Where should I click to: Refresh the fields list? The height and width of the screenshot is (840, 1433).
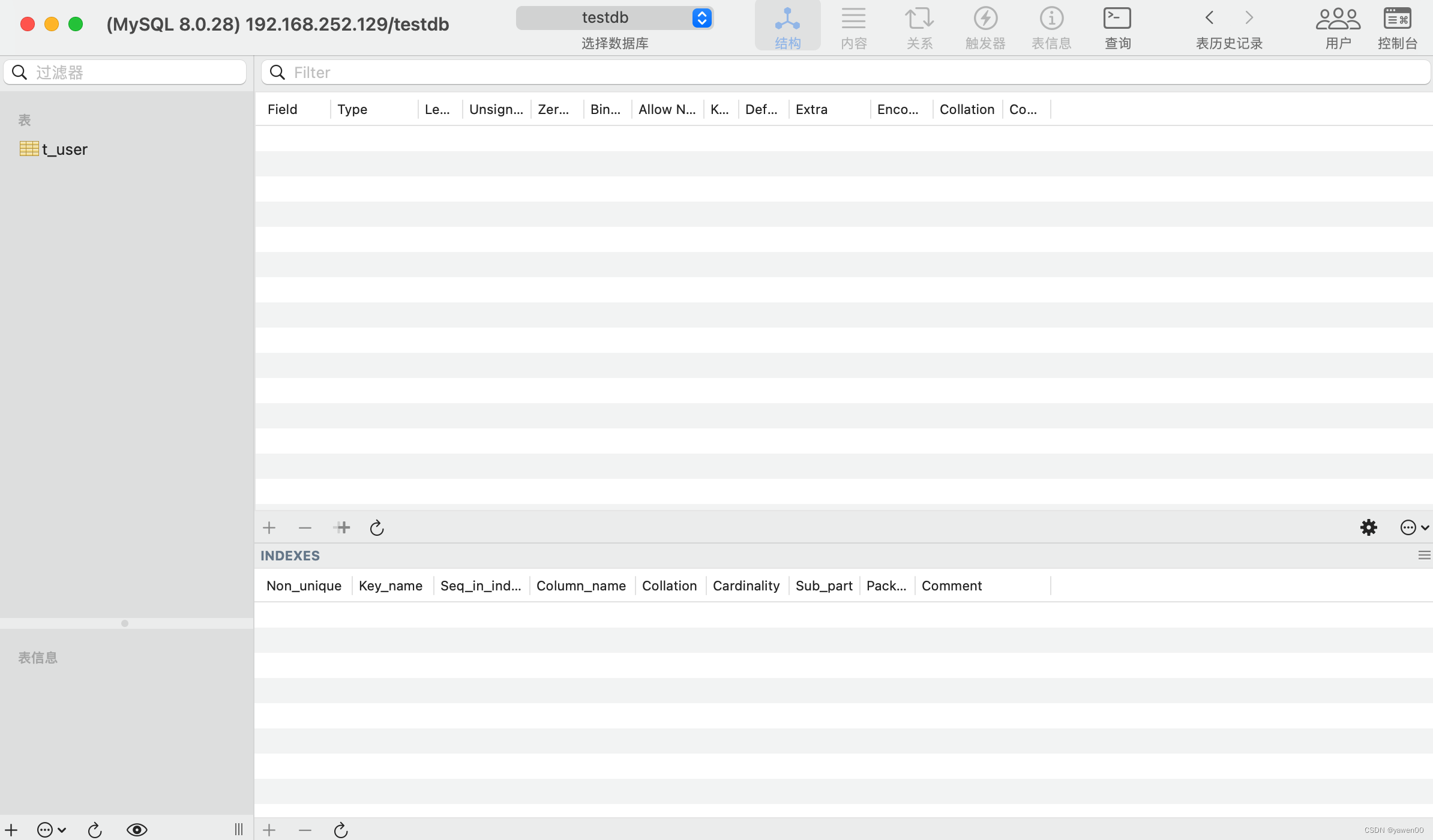click(377, 528)
